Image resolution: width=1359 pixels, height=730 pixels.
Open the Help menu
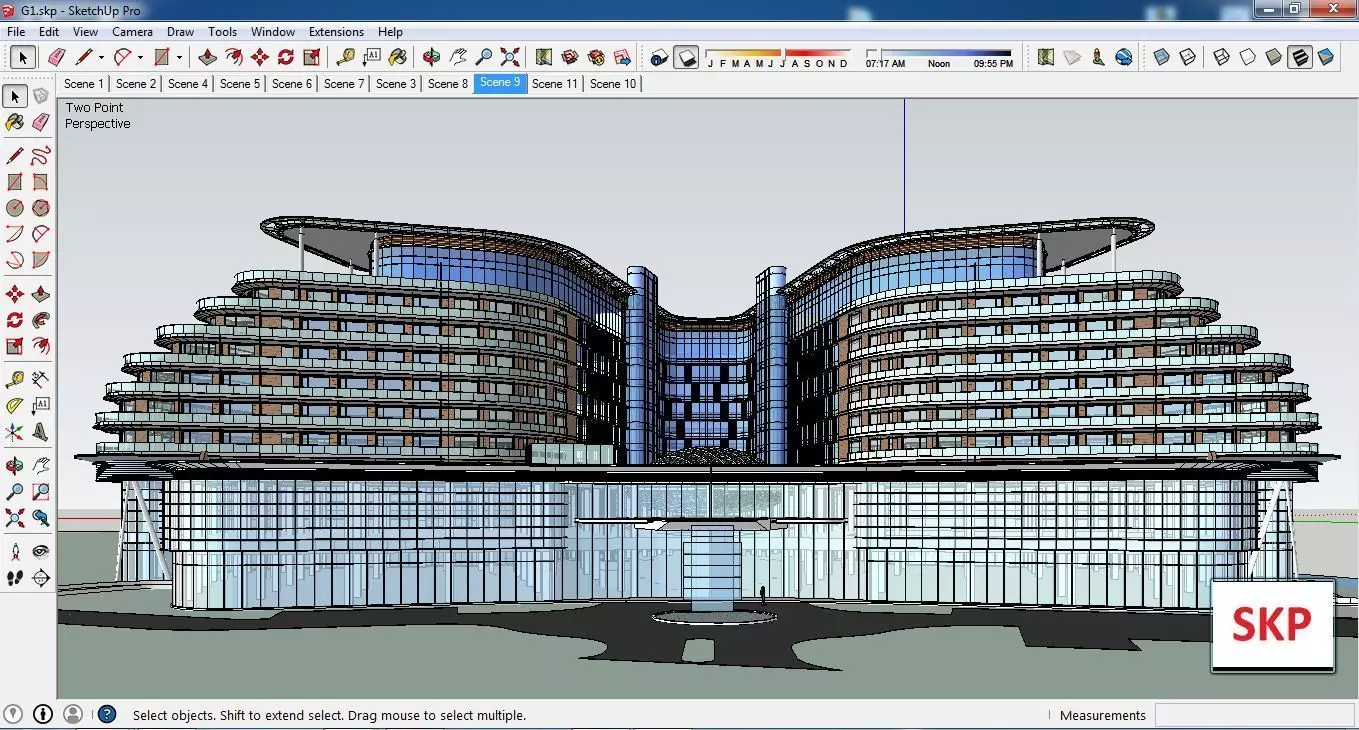point(390,32)
